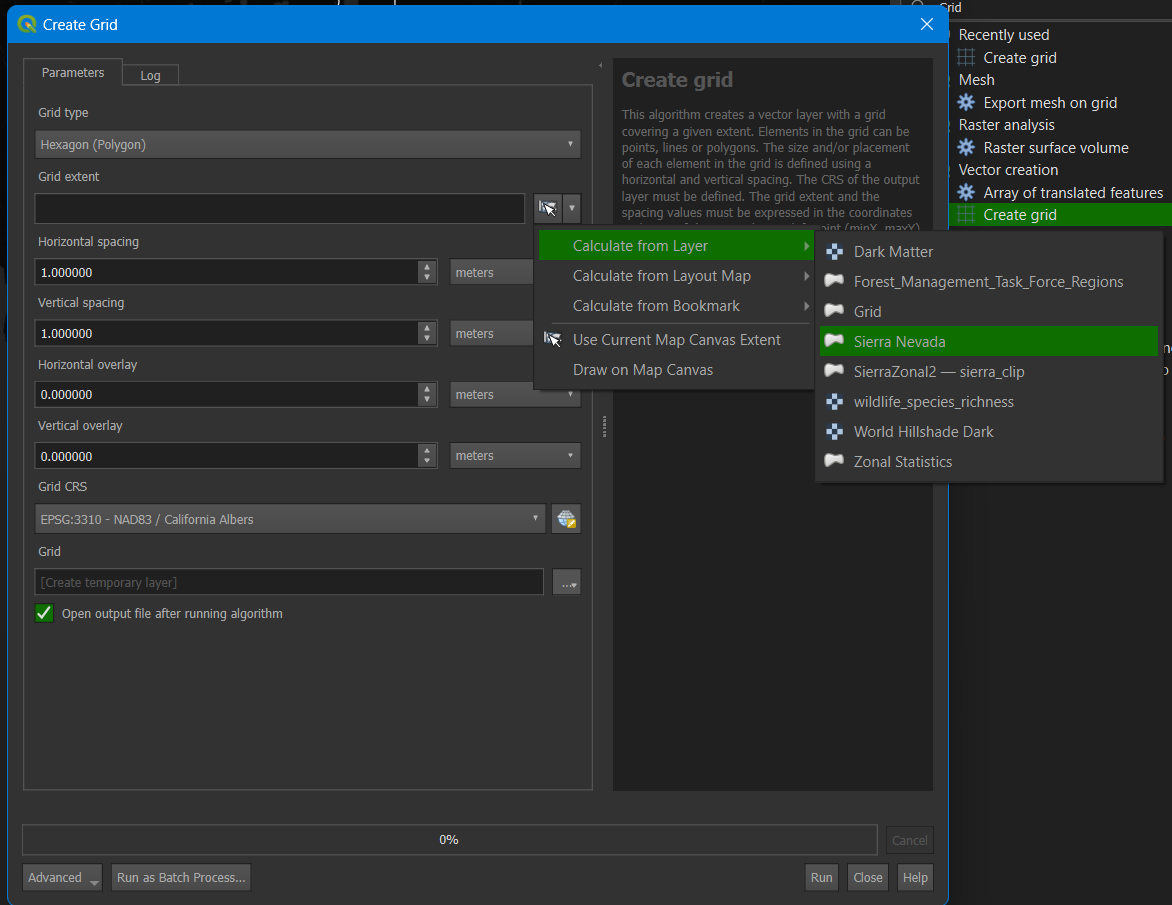Select the wildlife_species_richness raster layer
This screenshot has width=1172, height=905.
coord(932,401)
